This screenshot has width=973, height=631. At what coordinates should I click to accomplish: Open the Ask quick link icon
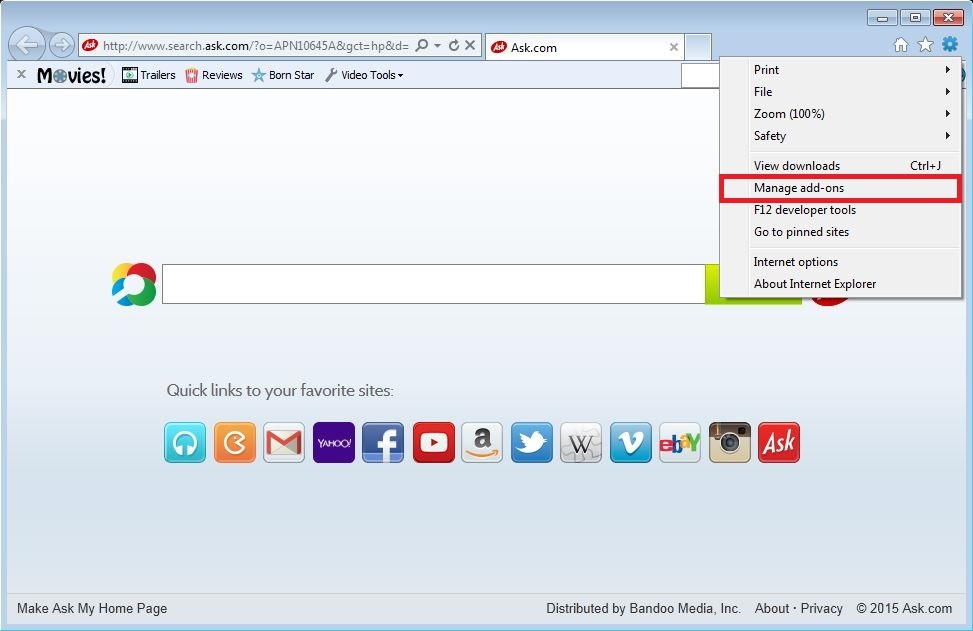point(779,442)
